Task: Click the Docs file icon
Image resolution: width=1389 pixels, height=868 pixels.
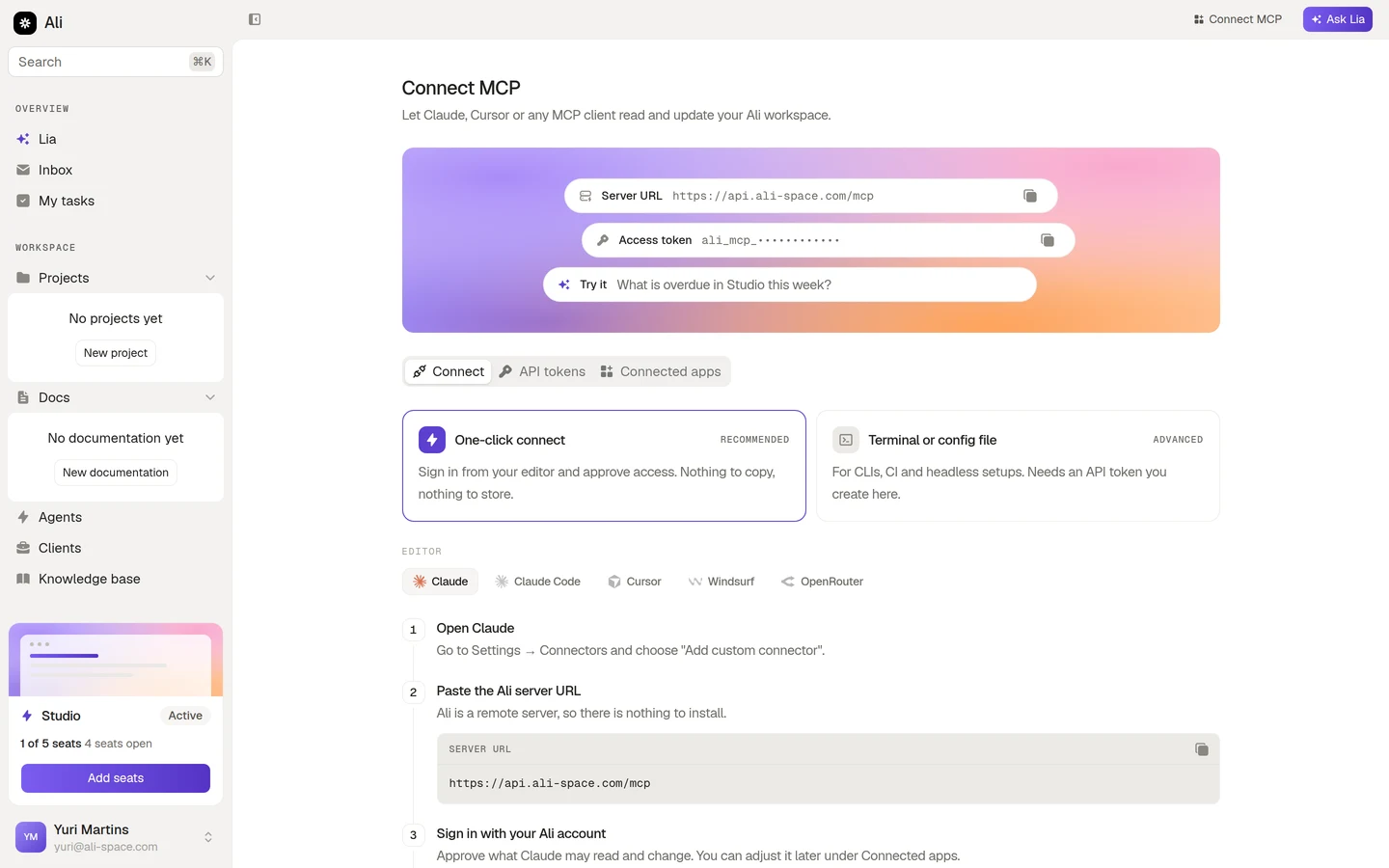Action: (23, 397)
